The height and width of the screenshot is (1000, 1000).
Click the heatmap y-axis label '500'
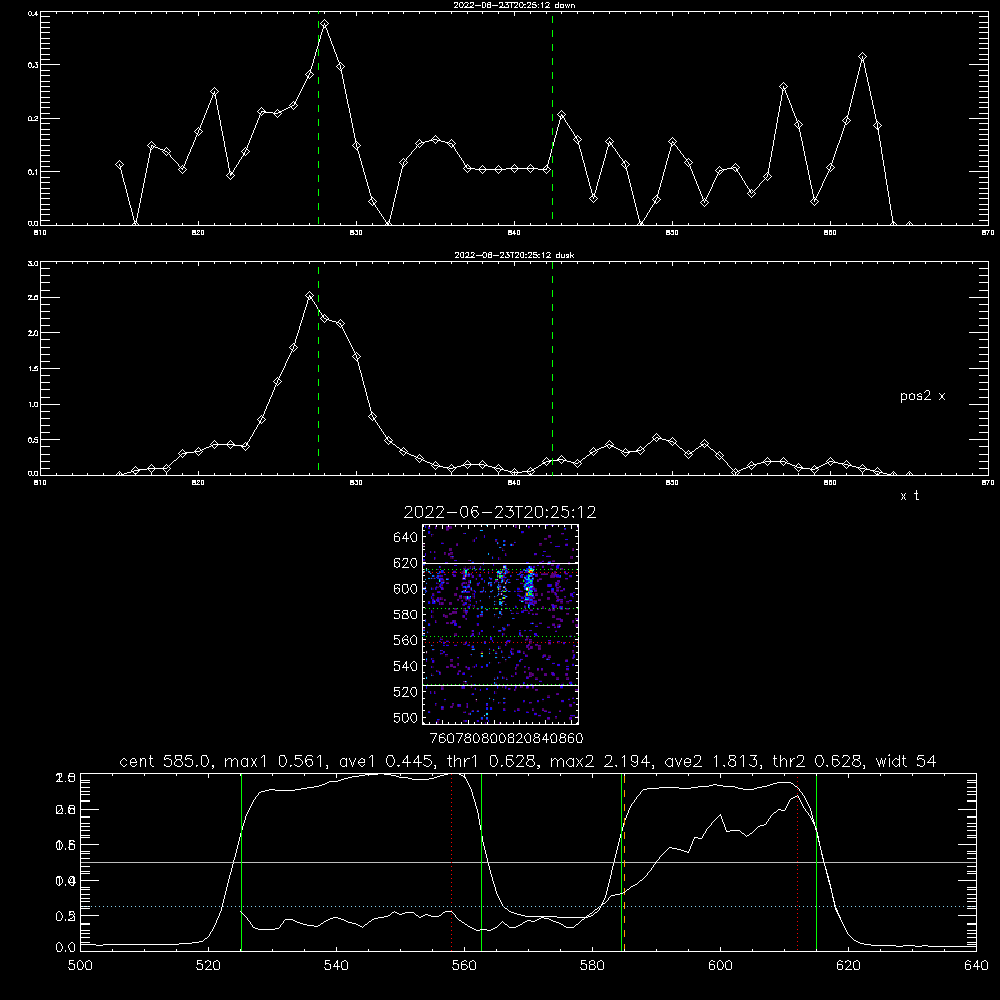point(406,717)
